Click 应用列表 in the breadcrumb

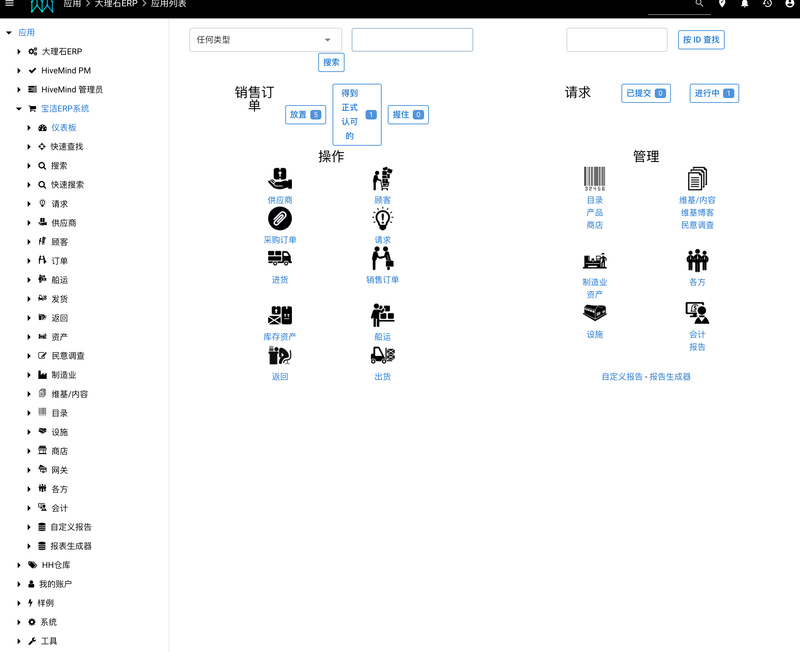tap(168, 4)
